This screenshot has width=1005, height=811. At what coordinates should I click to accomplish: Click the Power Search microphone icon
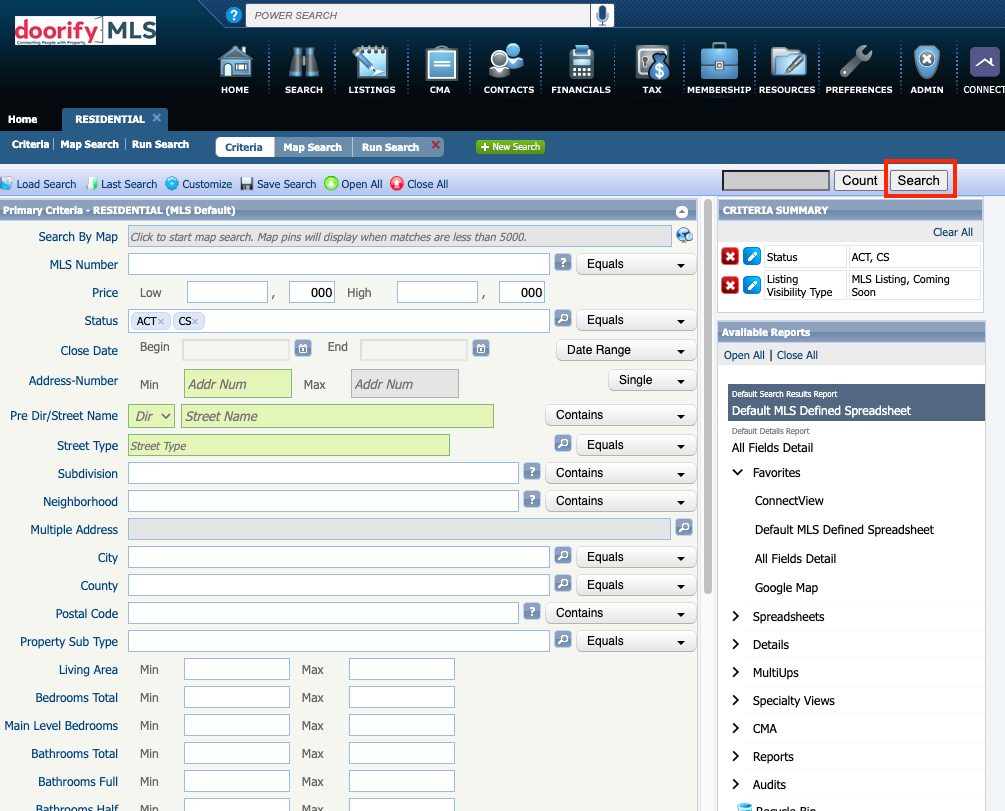(x=602, y=15)
